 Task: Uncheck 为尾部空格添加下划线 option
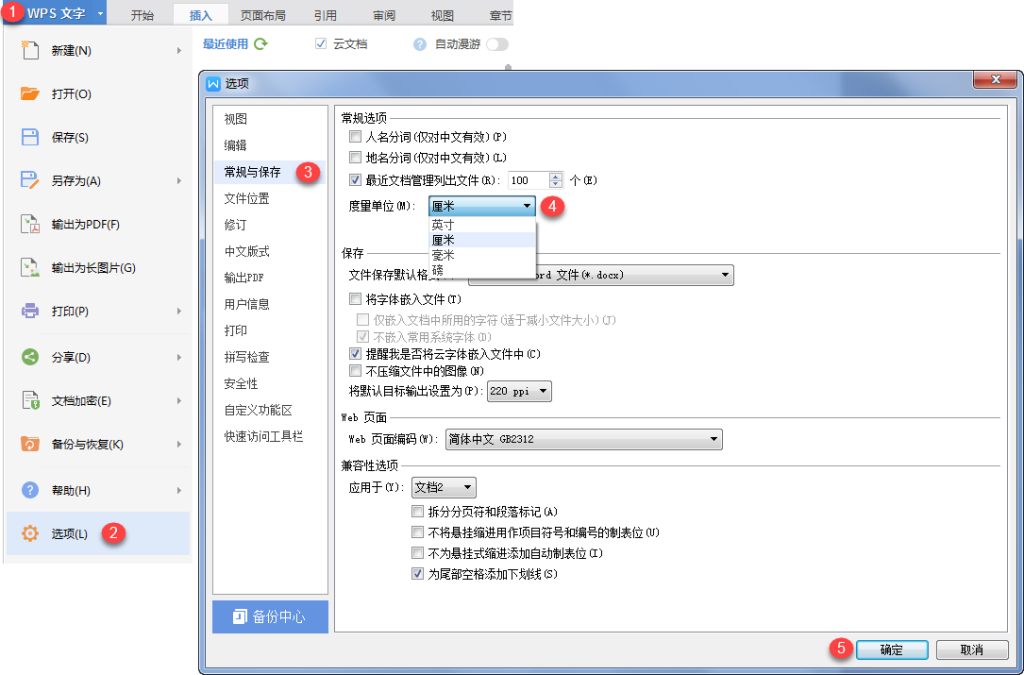coord(417,574)
